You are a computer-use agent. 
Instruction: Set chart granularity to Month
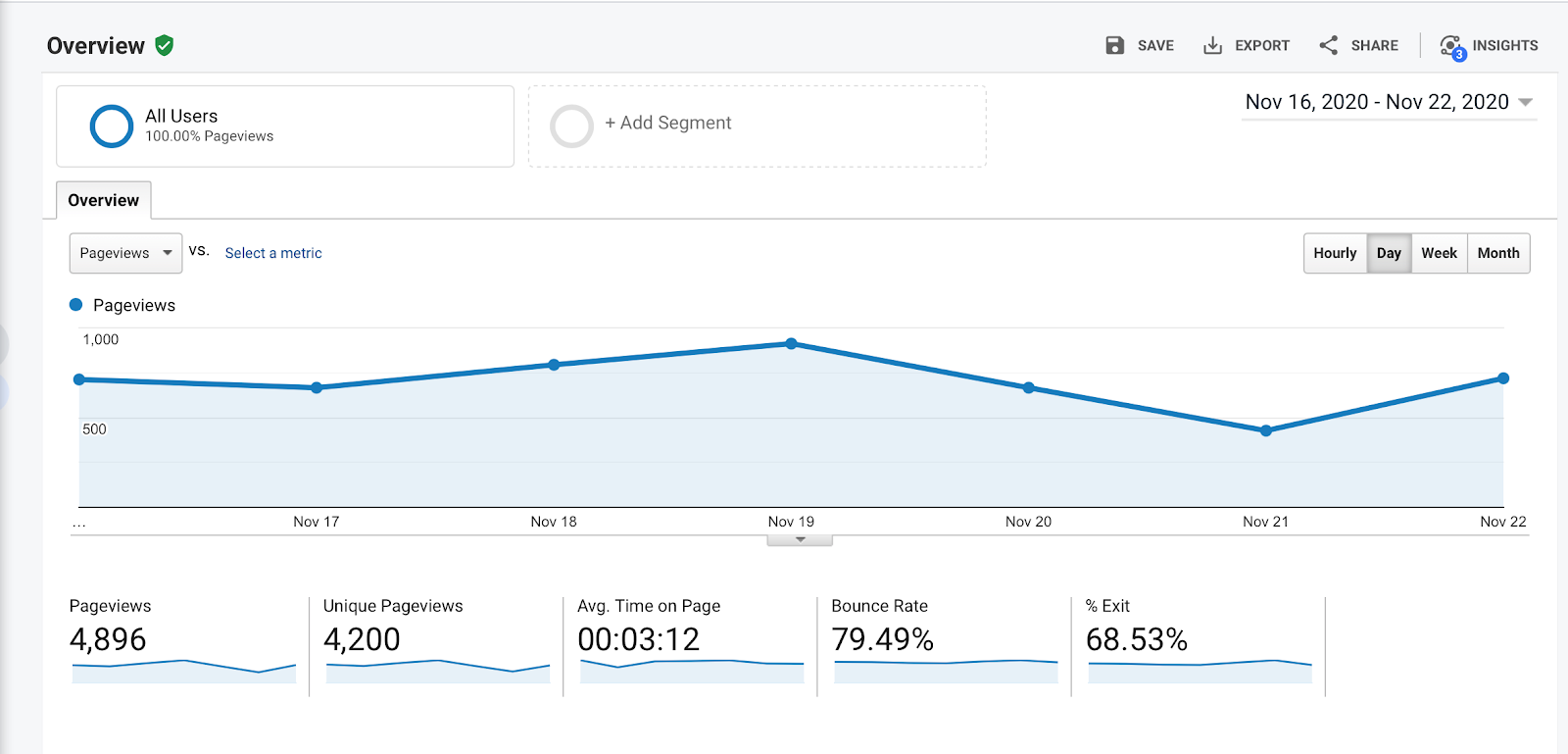pyautogui.click(x=1498, y=253)
